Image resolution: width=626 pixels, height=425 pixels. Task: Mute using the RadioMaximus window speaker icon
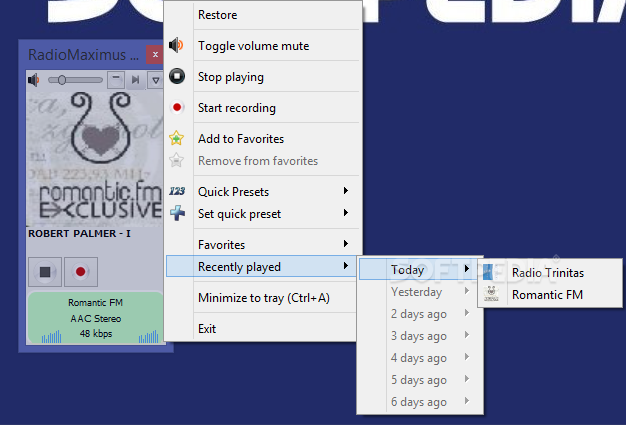coord(34,80)
